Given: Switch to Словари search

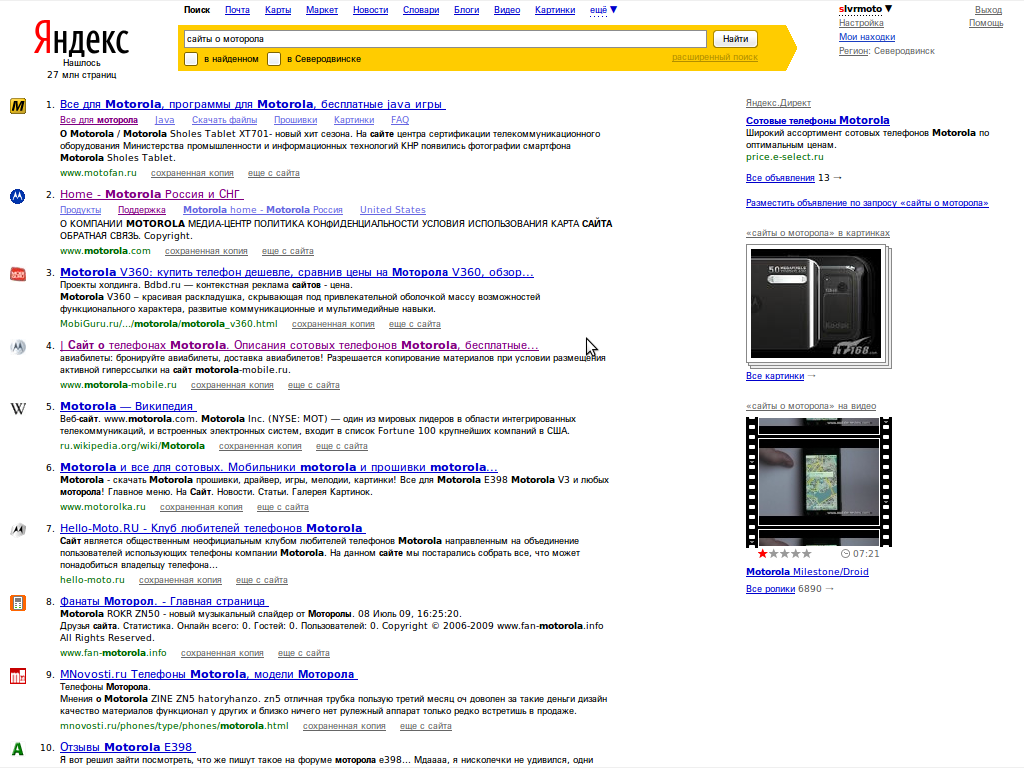Looking at the screenshot, I should [421, 10].
